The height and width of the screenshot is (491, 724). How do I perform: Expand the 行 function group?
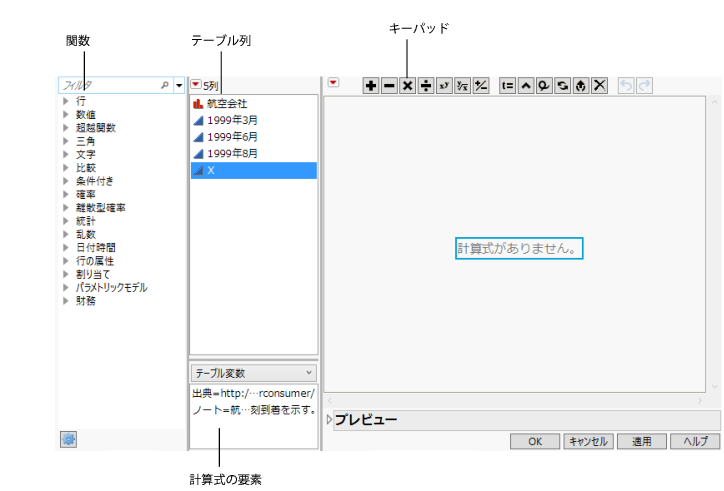click(x=66, y=101)
